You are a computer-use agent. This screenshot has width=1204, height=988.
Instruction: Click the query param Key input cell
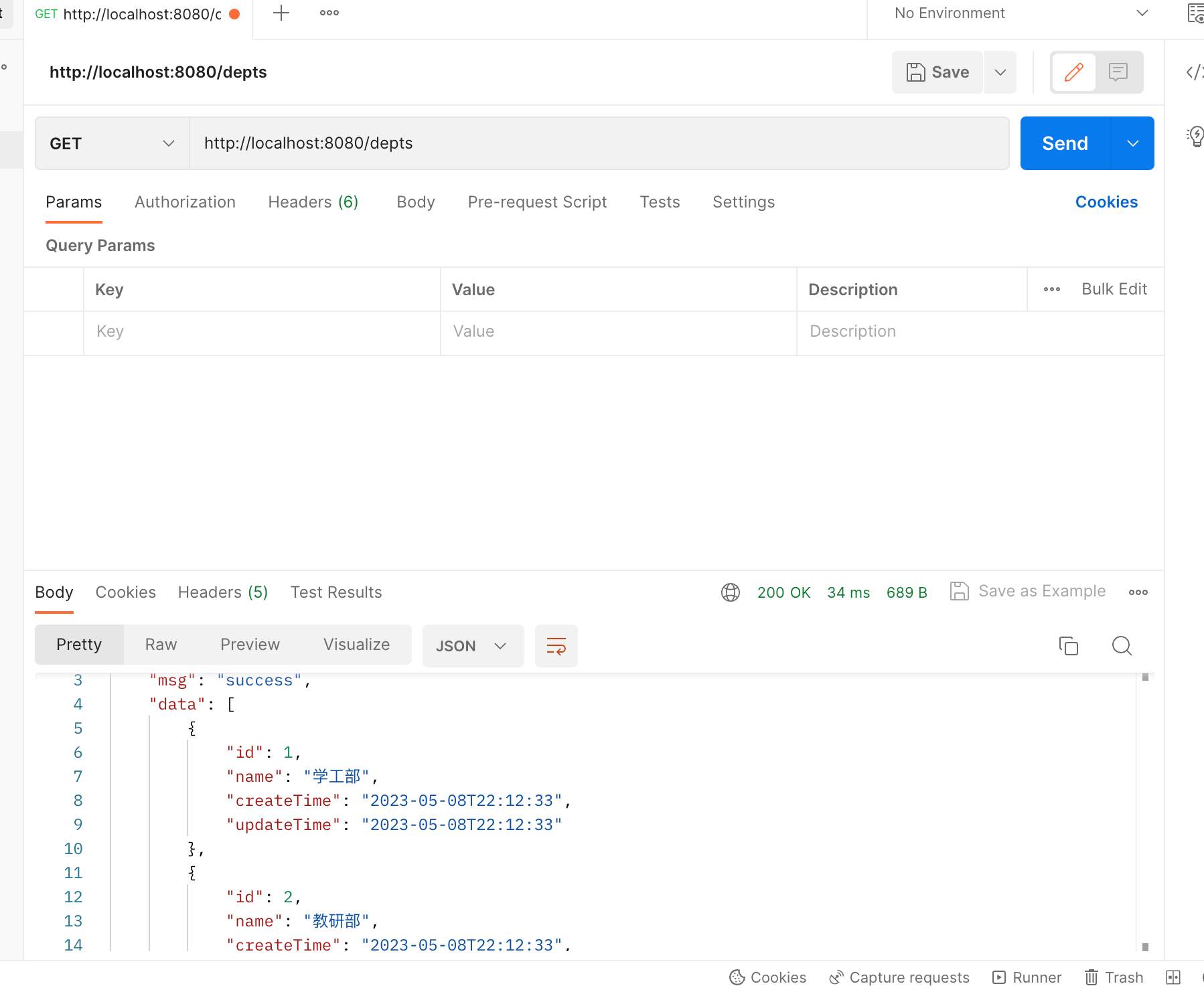[262, 331]
